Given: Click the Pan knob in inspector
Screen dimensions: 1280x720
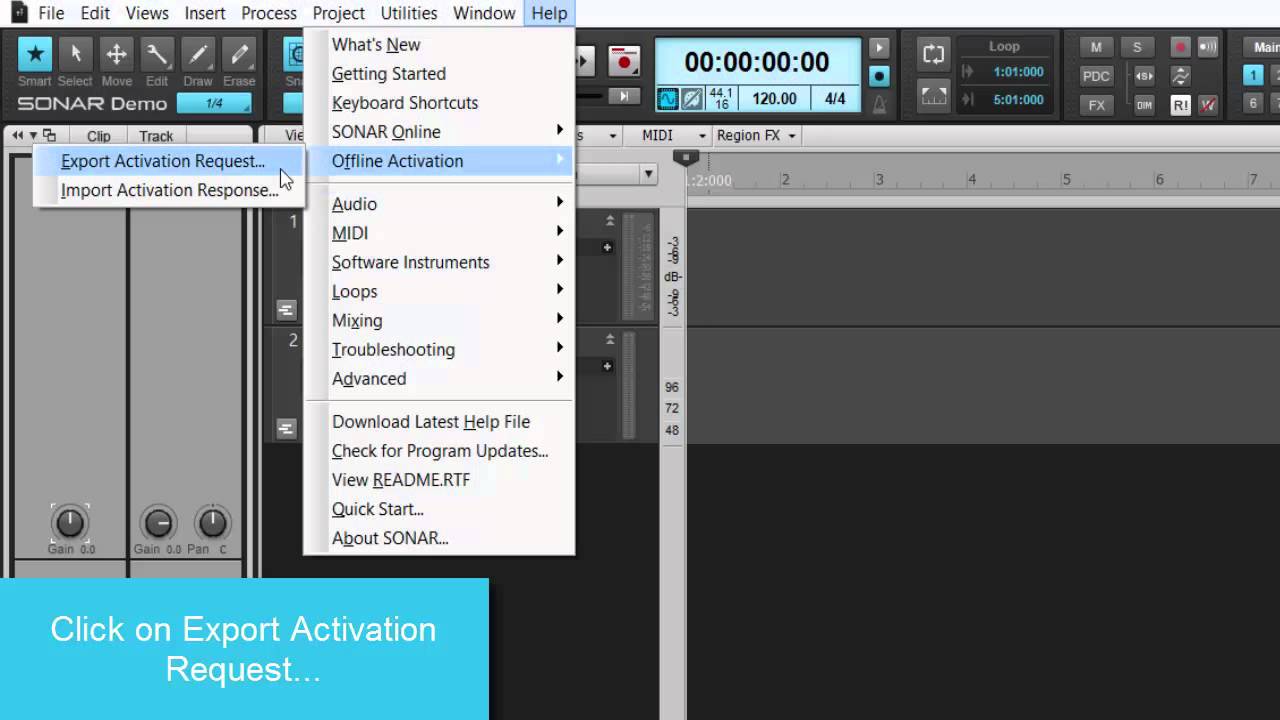Looking at the screenshot, I should pyautogui.click(x=212, y=522).
